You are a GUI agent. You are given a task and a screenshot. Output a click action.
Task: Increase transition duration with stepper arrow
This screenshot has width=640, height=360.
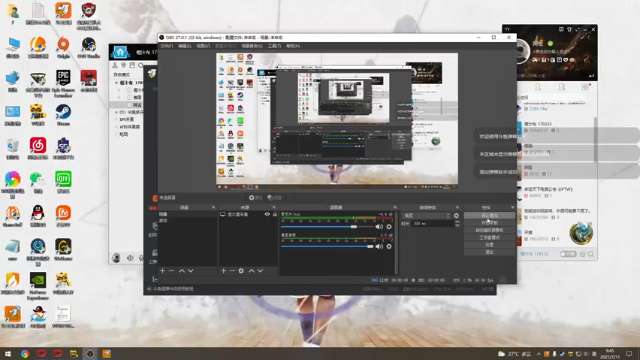point(457,222)
